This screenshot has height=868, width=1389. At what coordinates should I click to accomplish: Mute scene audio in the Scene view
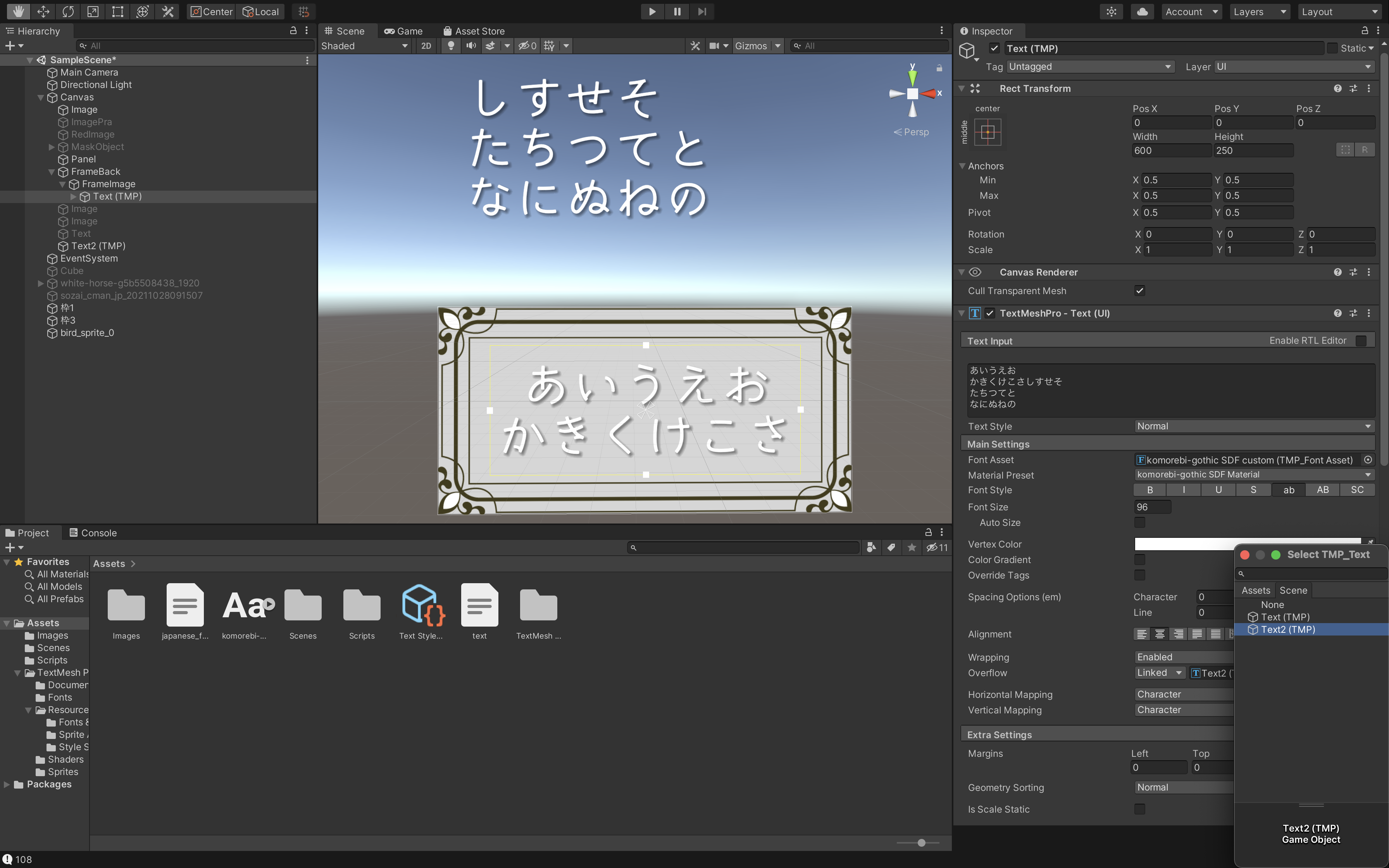coord(470,46)
